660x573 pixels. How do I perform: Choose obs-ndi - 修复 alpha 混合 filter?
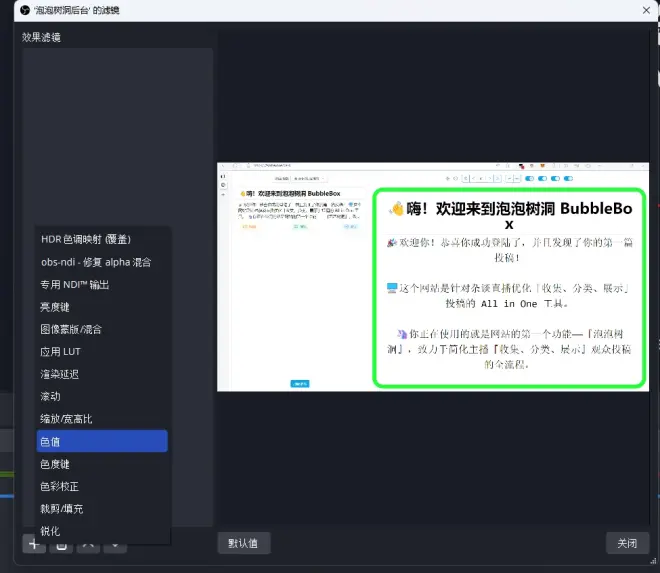pos(102,262)
